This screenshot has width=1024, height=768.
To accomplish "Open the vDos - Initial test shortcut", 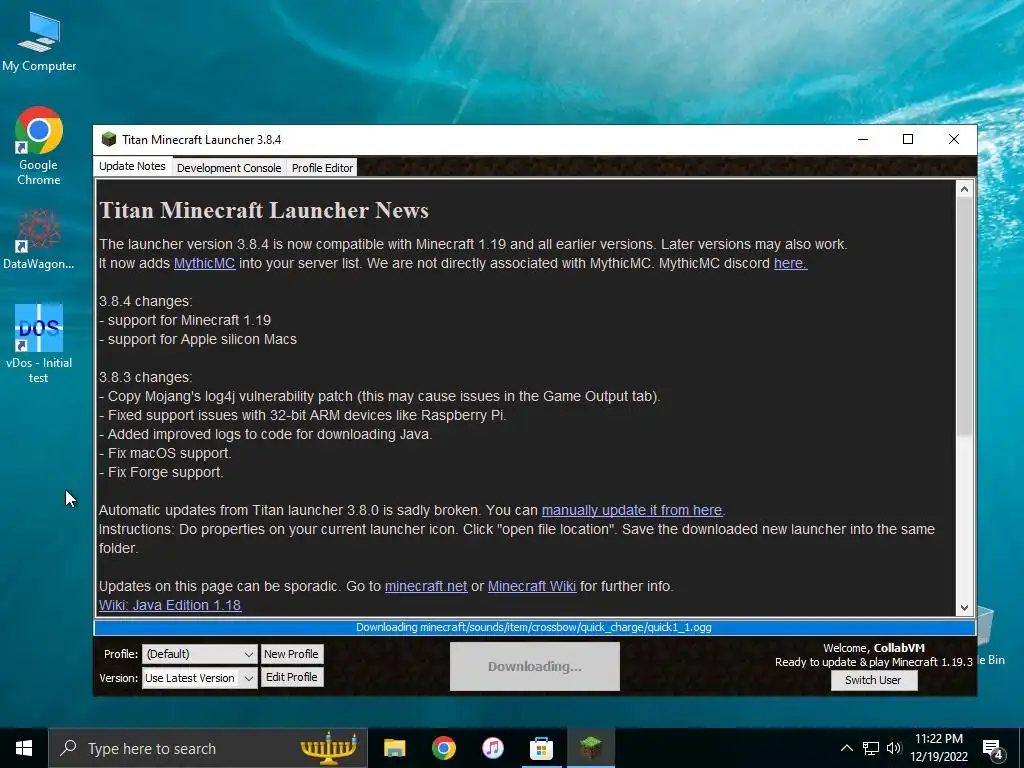I will coord(39,344).
